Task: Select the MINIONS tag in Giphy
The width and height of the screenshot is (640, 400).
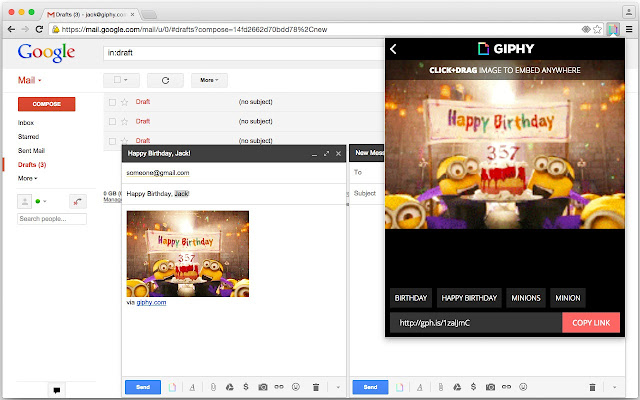Action: [526, 298]
